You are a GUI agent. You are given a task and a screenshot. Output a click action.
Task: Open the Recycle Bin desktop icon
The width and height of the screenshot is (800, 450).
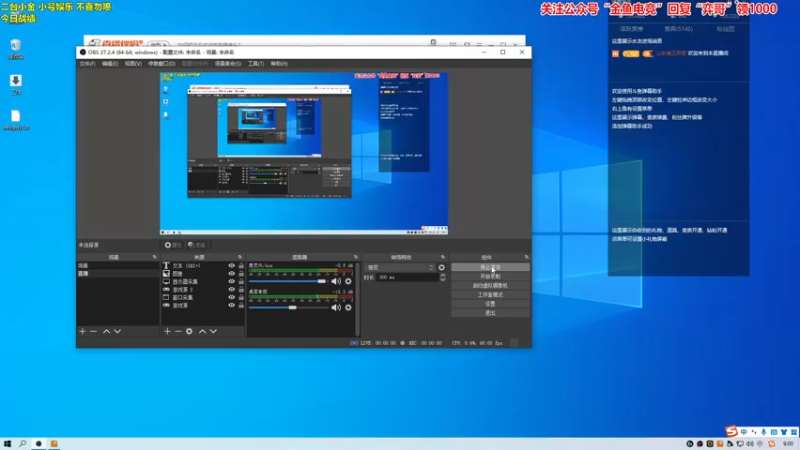click(15, 49)
